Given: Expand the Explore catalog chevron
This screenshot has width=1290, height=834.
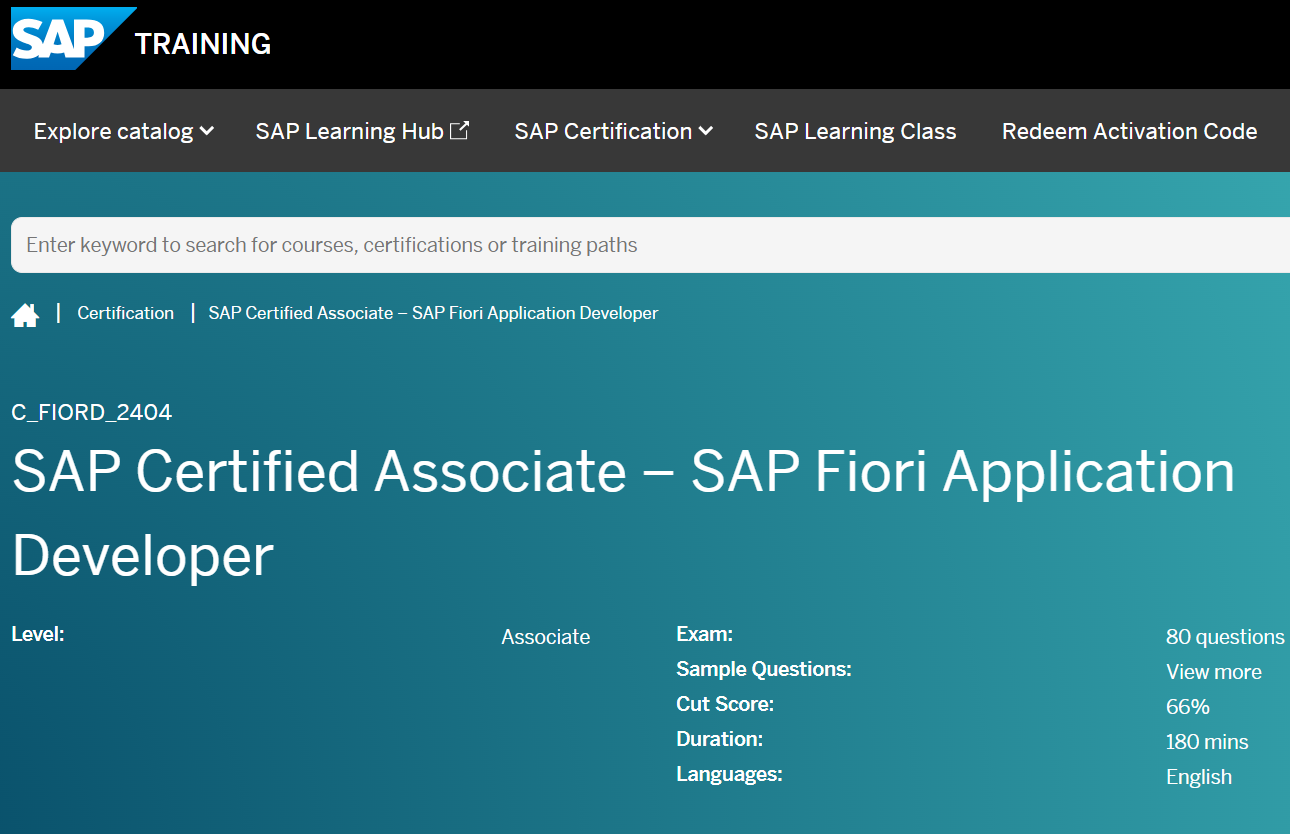Looking at the screenshot, I should [x=207, y=131].
